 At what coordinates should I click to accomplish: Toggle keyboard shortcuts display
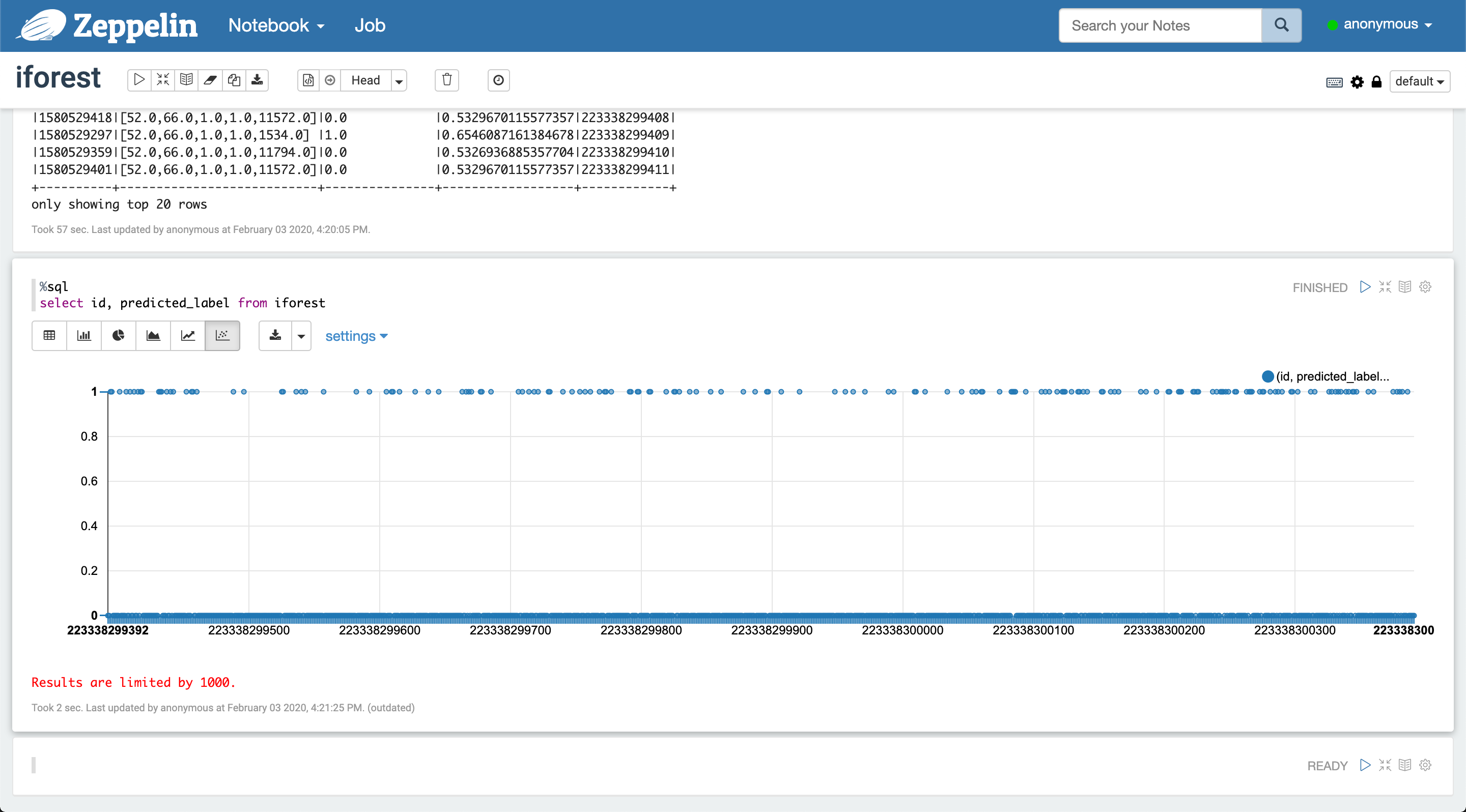[x=1334, y=82]
